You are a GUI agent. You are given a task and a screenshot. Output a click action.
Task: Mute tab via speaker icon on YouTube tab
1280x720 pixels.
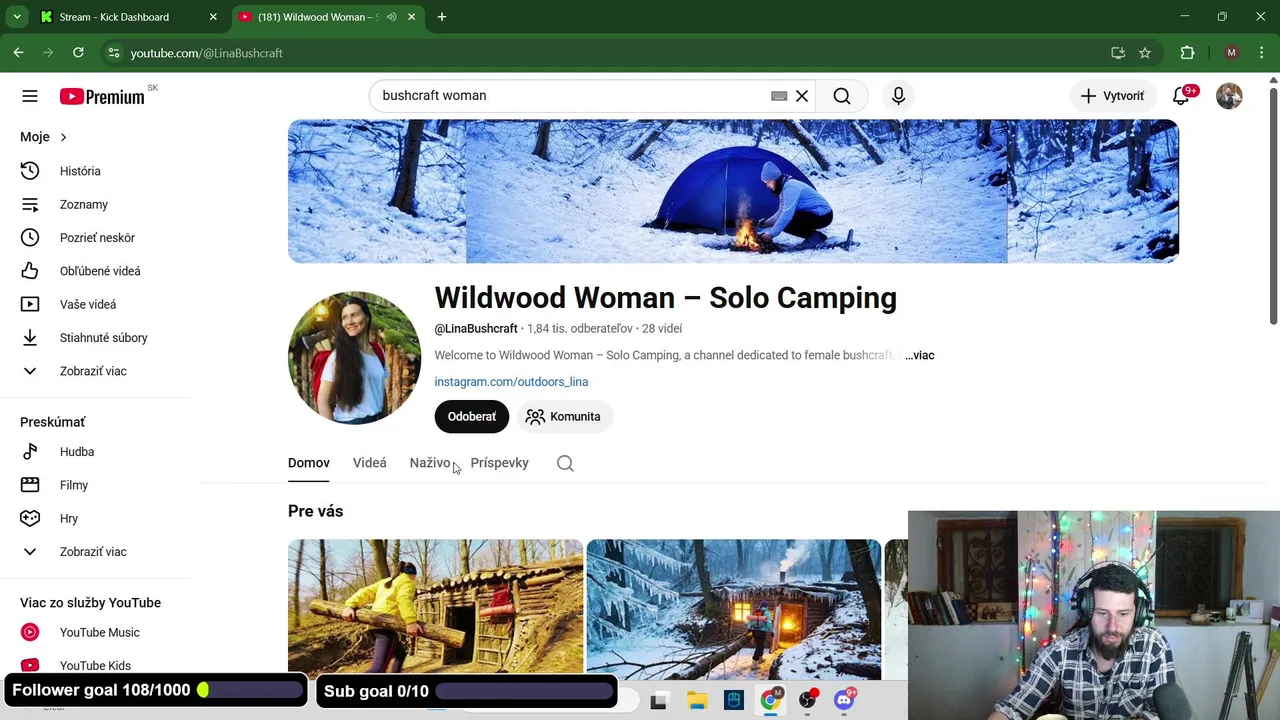click(x=391, y=17)
